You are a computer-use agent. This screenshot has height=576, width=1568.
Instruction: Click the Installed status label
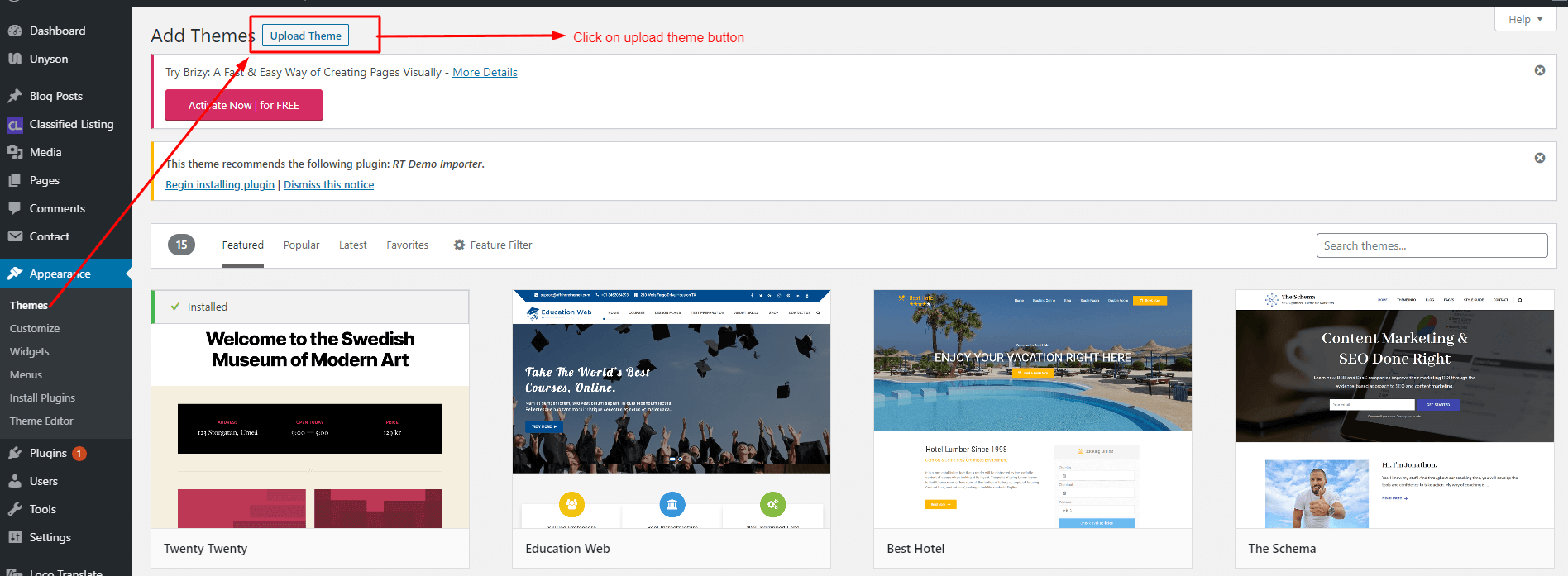[x=207, y=307]
